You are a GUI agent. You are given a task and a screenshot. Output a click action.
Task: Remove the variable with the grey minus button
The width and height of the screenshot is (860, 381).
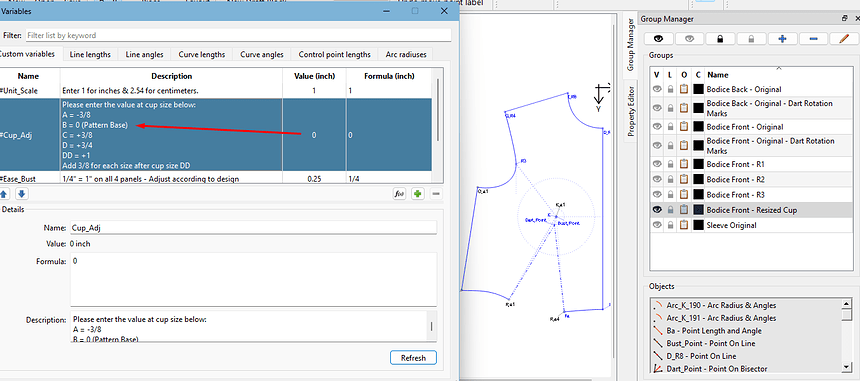pos(436,194)
